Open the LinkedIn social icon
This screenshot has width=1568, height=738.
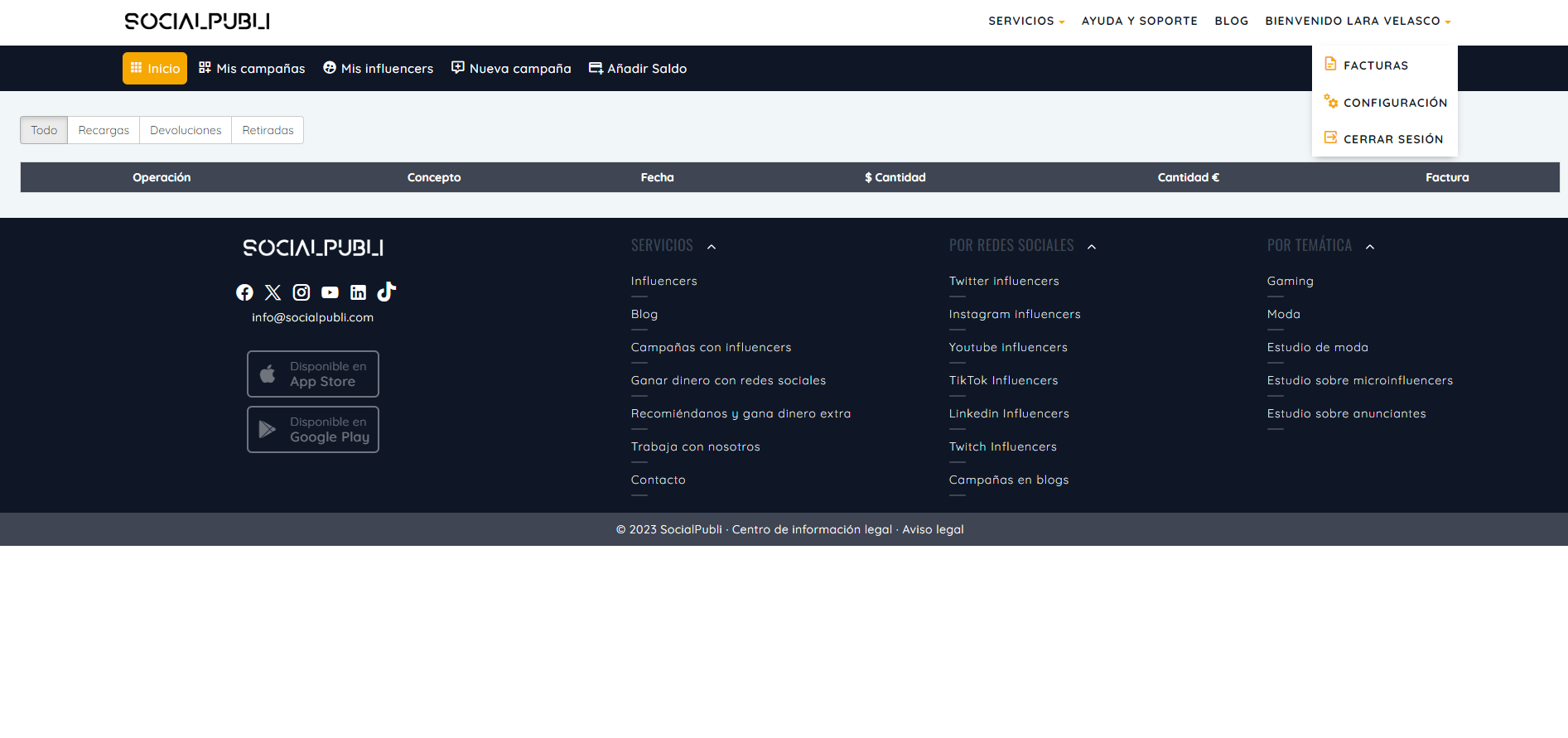[x=358, y=292]
